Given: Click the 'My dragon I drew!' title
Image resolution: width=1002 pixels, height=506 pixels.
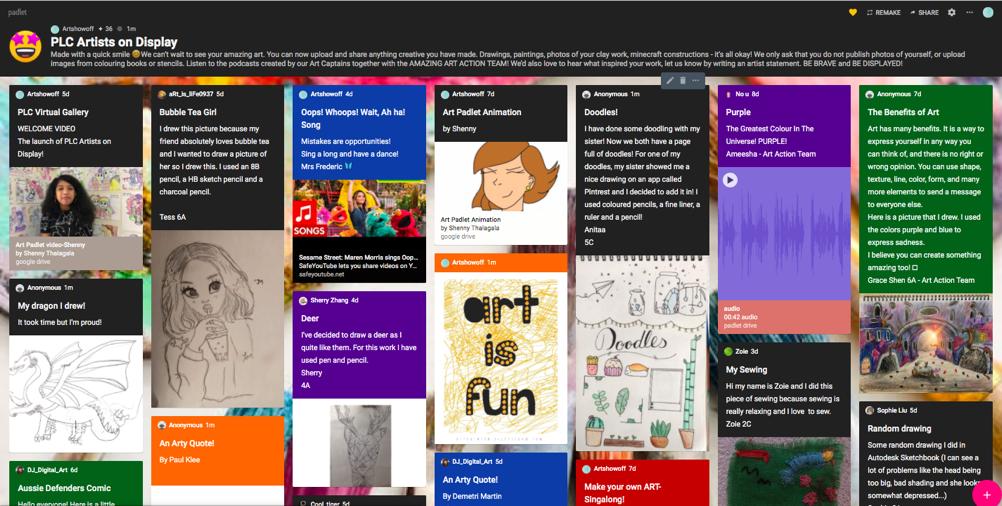Looking at the screenshot, I should [51, 306].
